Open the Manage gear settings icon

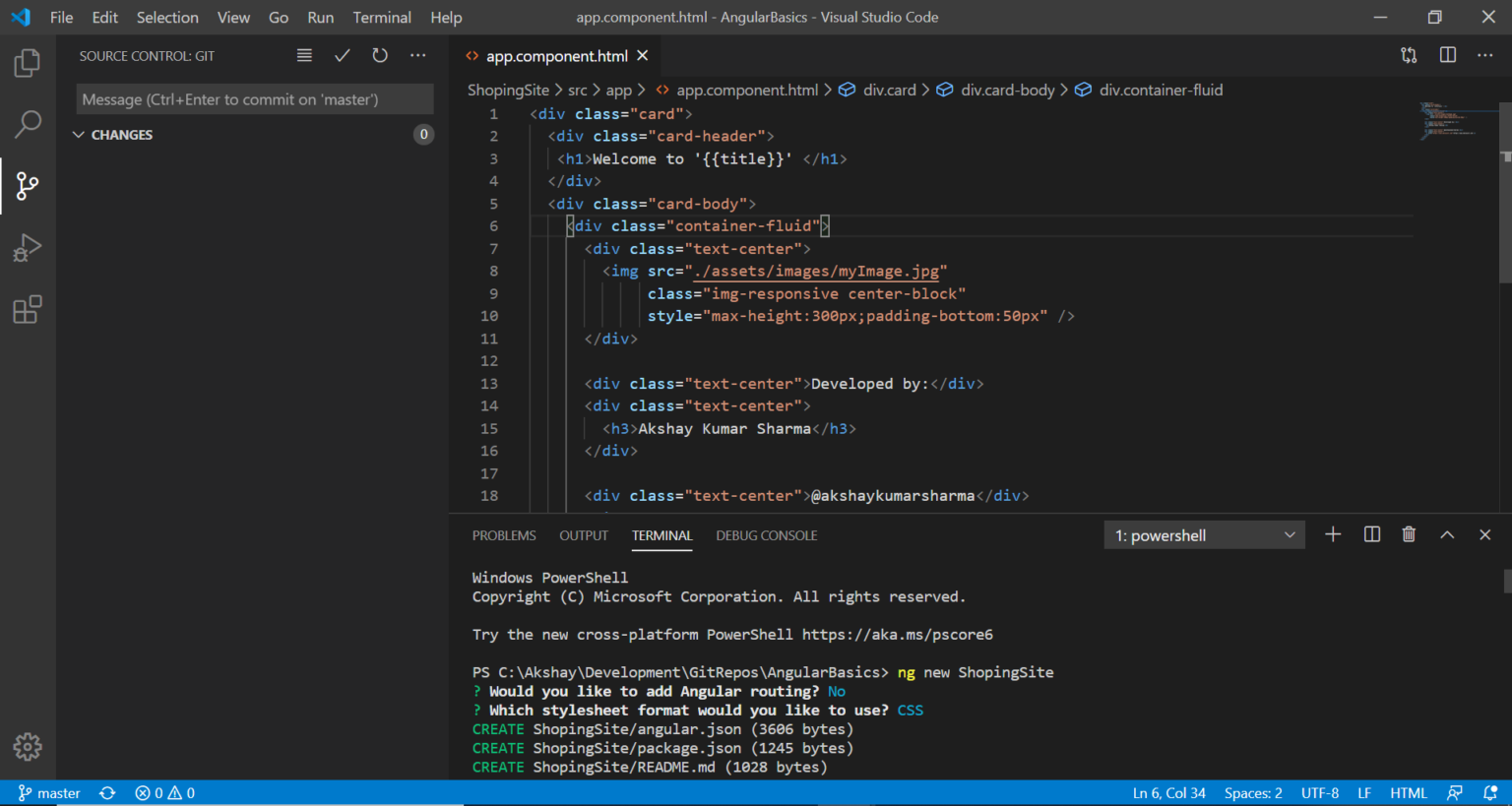pos(28,747)
